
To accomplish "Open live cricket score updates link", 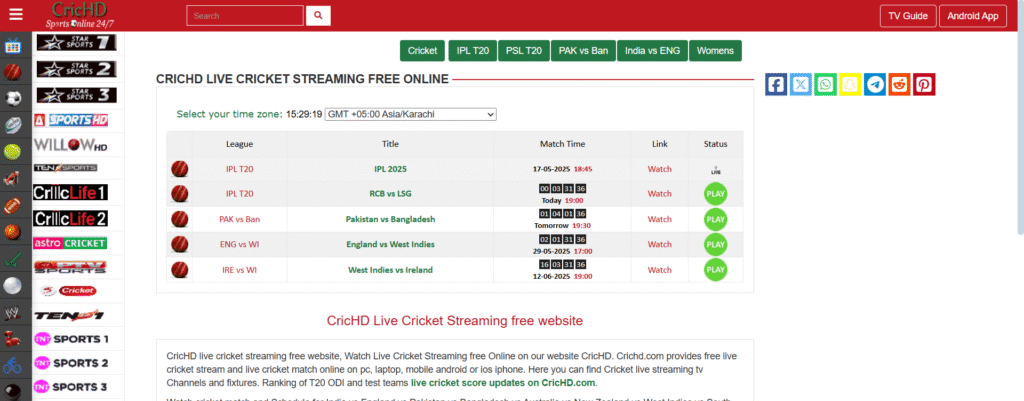I will point(503,383).
